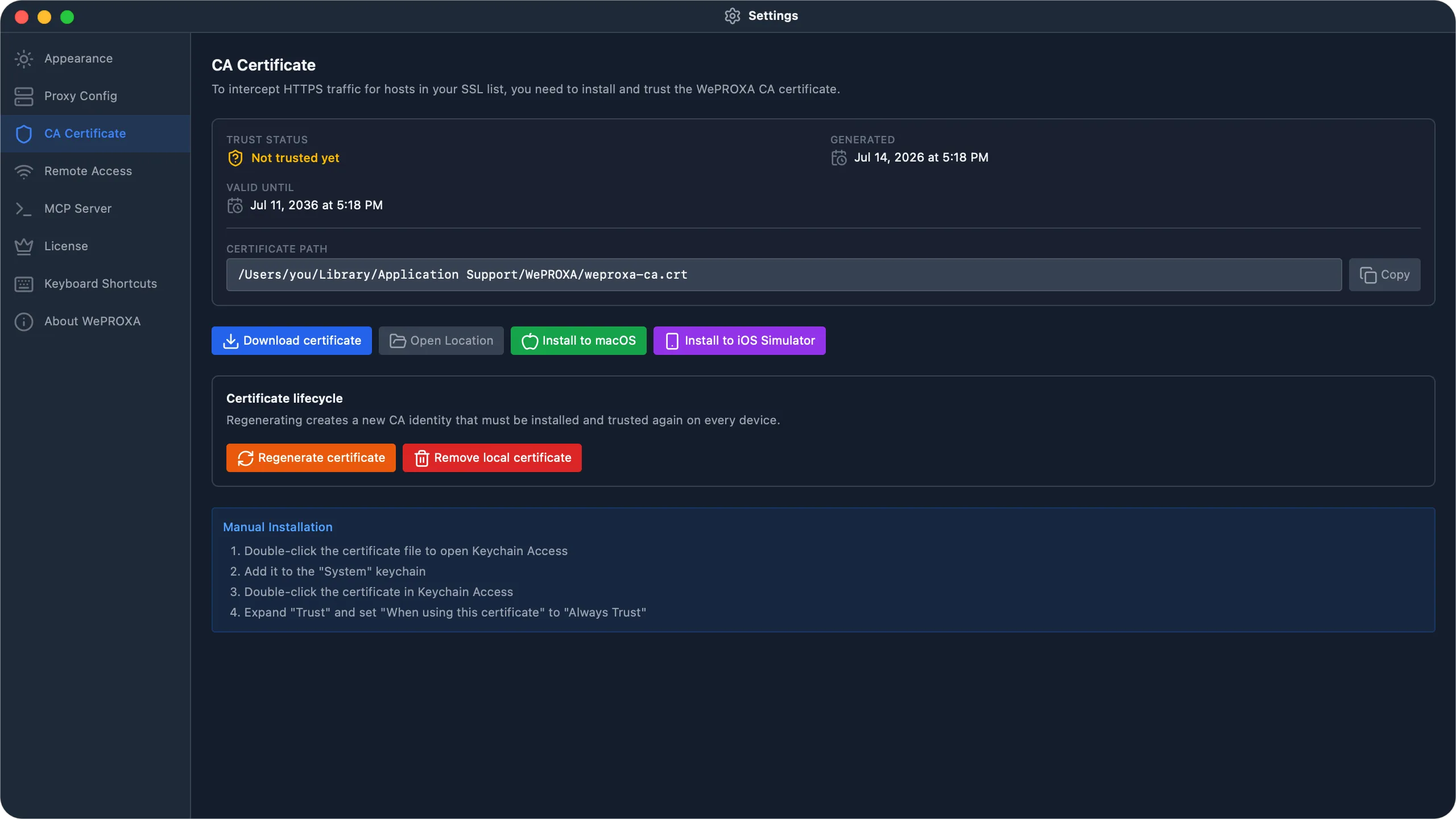Click Open Location button
The width and height of the screenshot is (1456, 819).
441,341
